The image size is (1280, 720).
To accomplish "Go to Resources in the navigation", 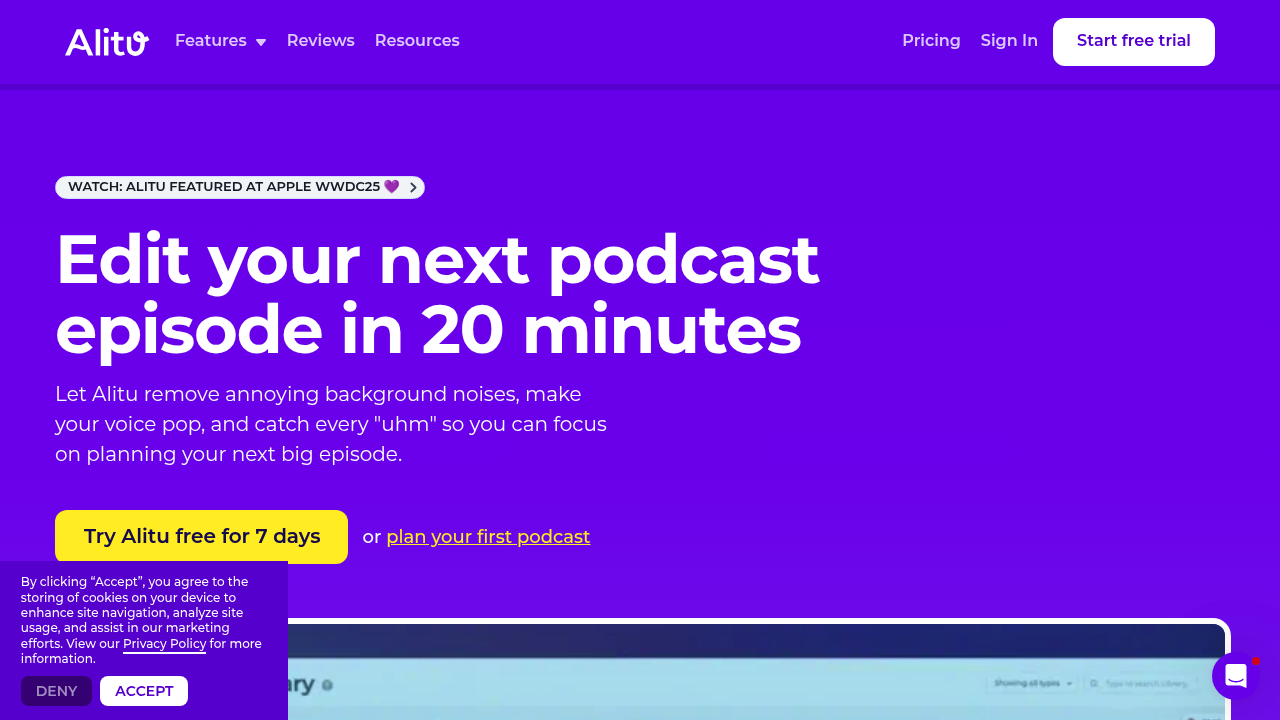I will 417,41.
